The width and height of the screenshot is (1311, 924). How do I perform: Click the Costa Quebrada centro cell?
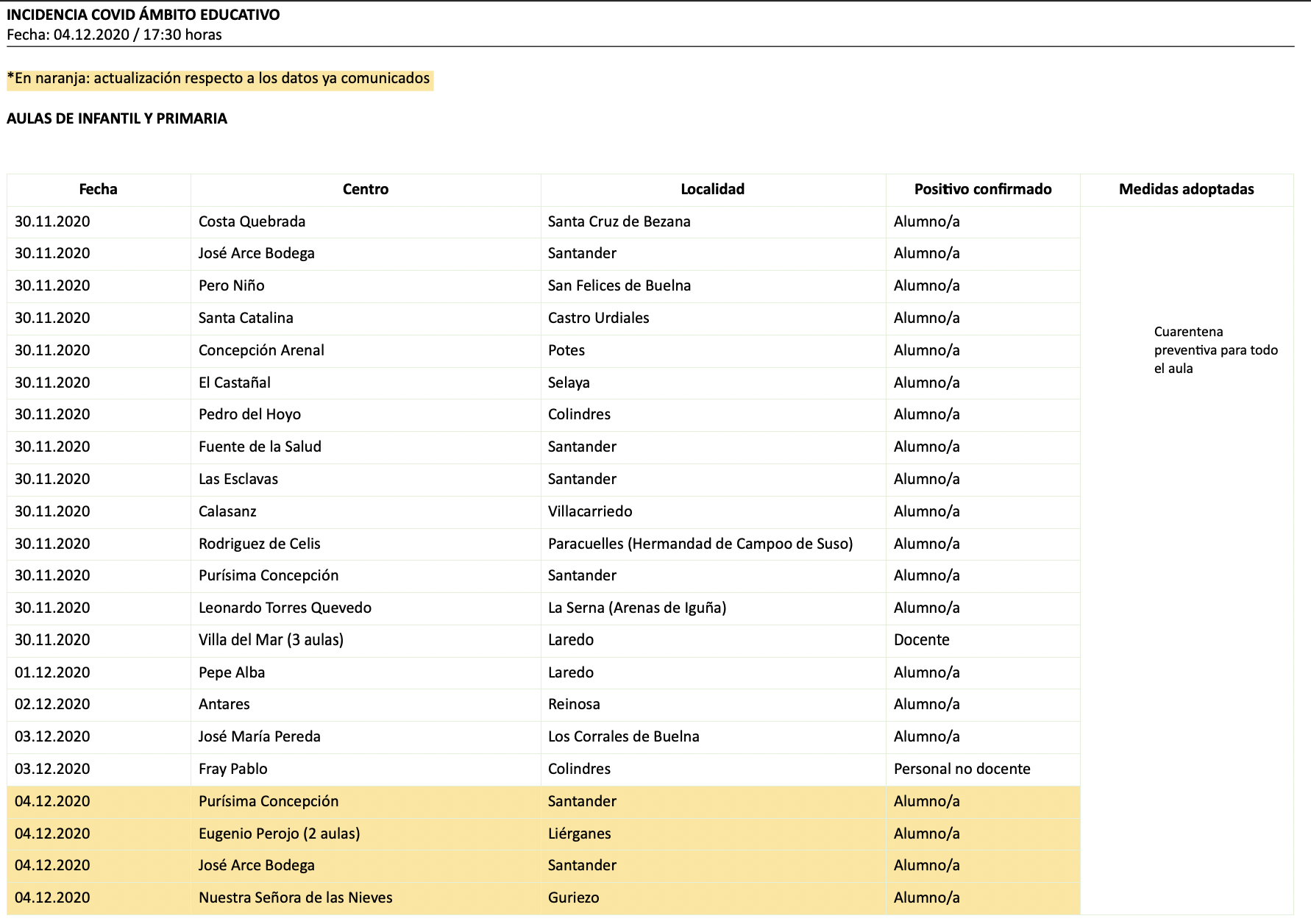click(x=252, y=221)
